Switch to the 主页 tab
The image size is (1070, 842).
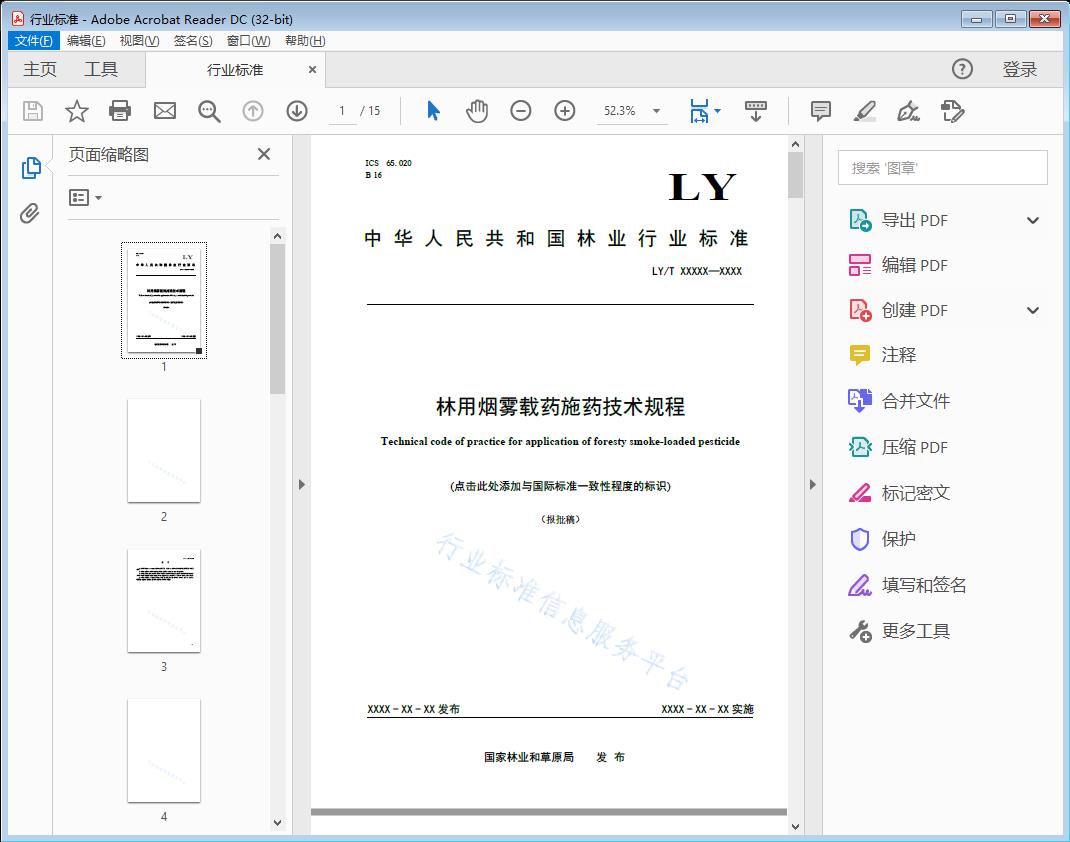pyautogui.click(x=40, y=69)
